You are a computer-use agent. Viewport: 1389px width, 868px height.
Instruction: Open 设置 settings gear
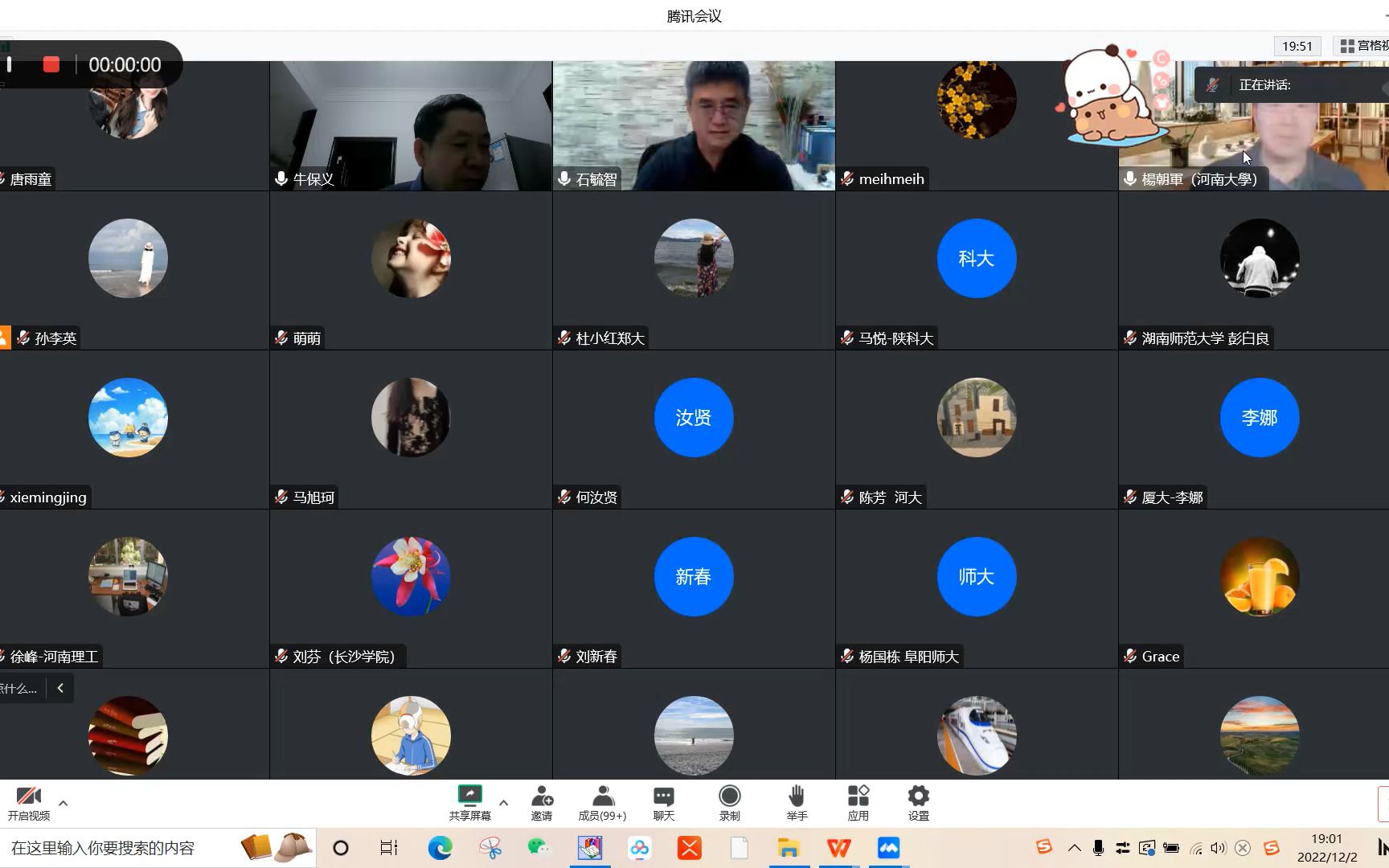(919, 803)
